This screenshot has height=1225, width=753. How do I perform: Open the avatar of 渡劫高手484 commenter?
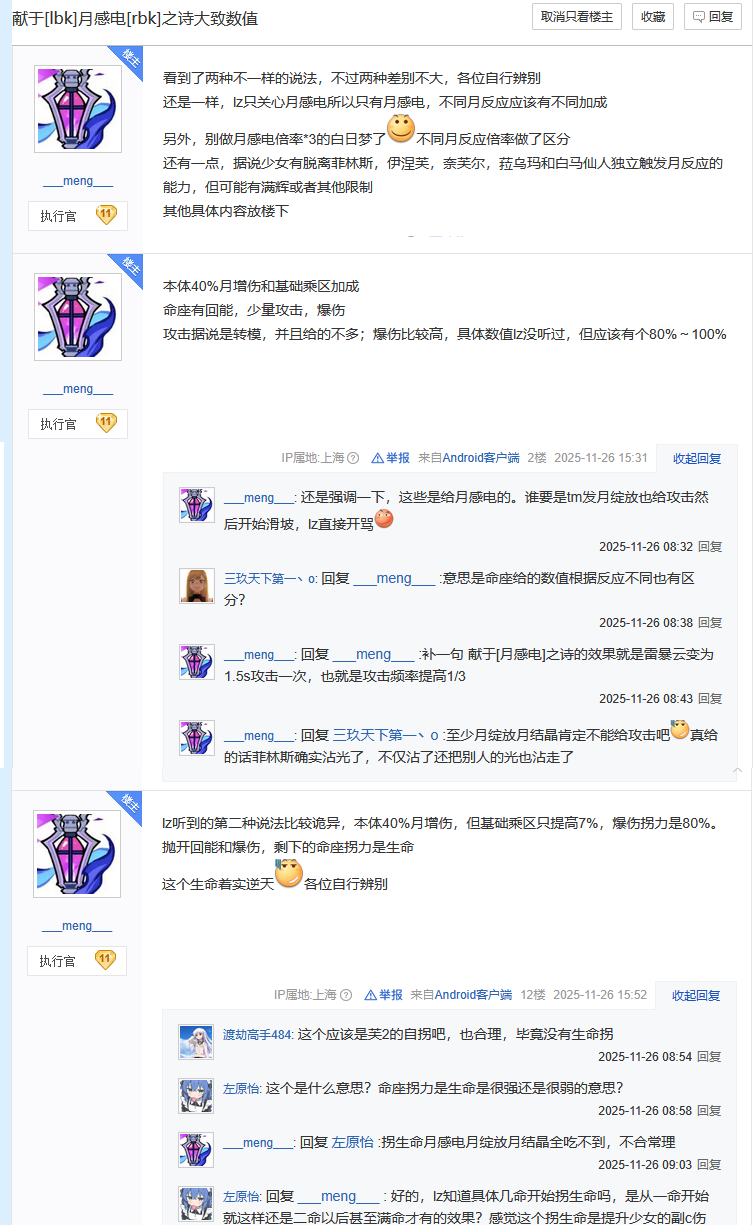[196, 1042]
